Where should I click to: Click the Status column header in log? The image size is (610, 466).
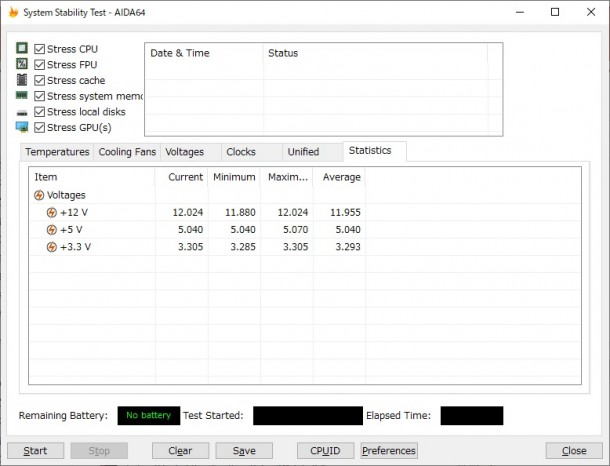(375, 53)
